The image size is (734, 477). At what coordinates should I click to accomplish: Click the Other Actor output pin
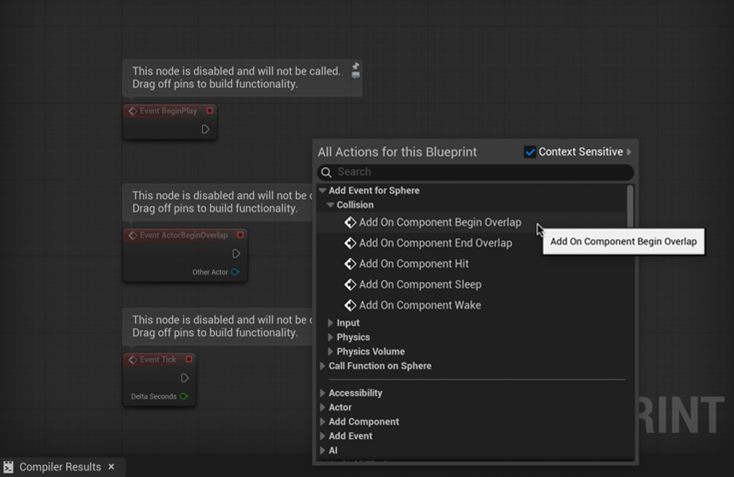coord(236,272)
